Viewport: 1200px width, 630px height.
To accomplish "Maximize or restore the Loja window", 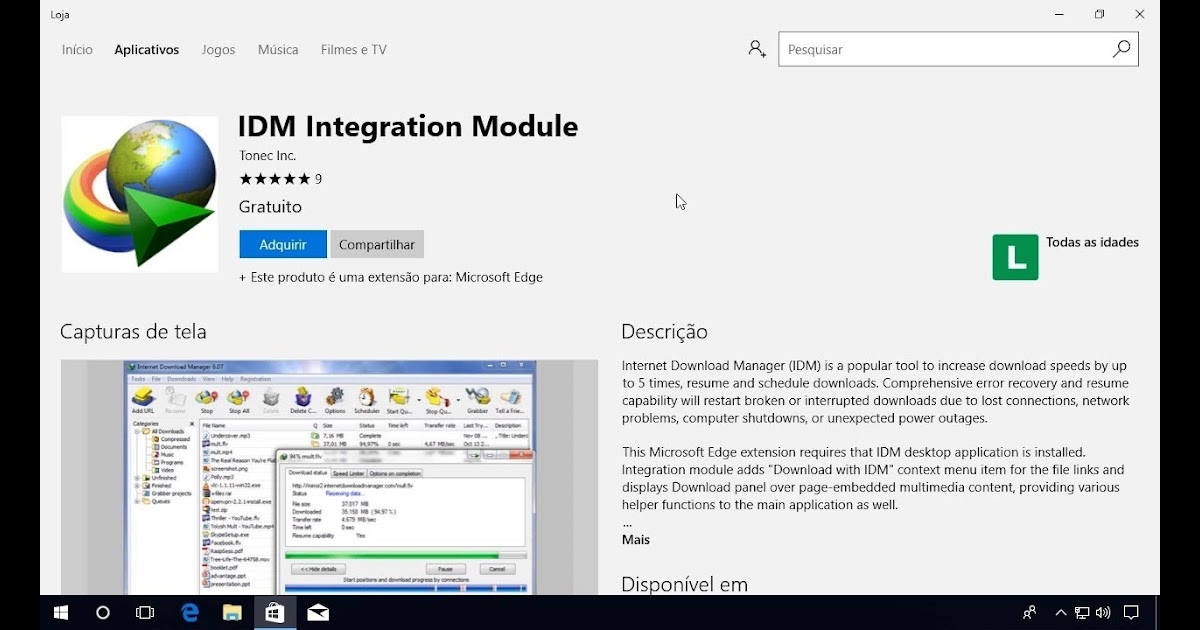I will [1099, 15].
